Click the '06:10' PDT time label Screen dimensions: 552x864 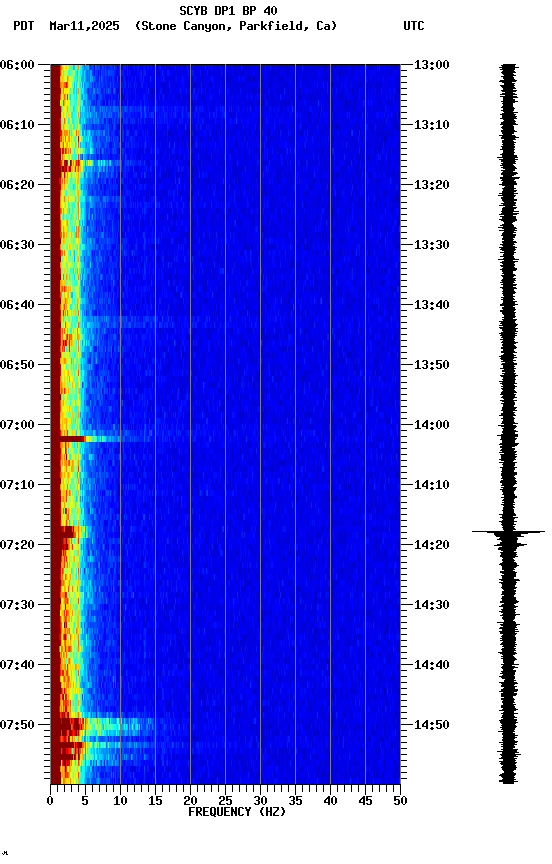(17, 125)
